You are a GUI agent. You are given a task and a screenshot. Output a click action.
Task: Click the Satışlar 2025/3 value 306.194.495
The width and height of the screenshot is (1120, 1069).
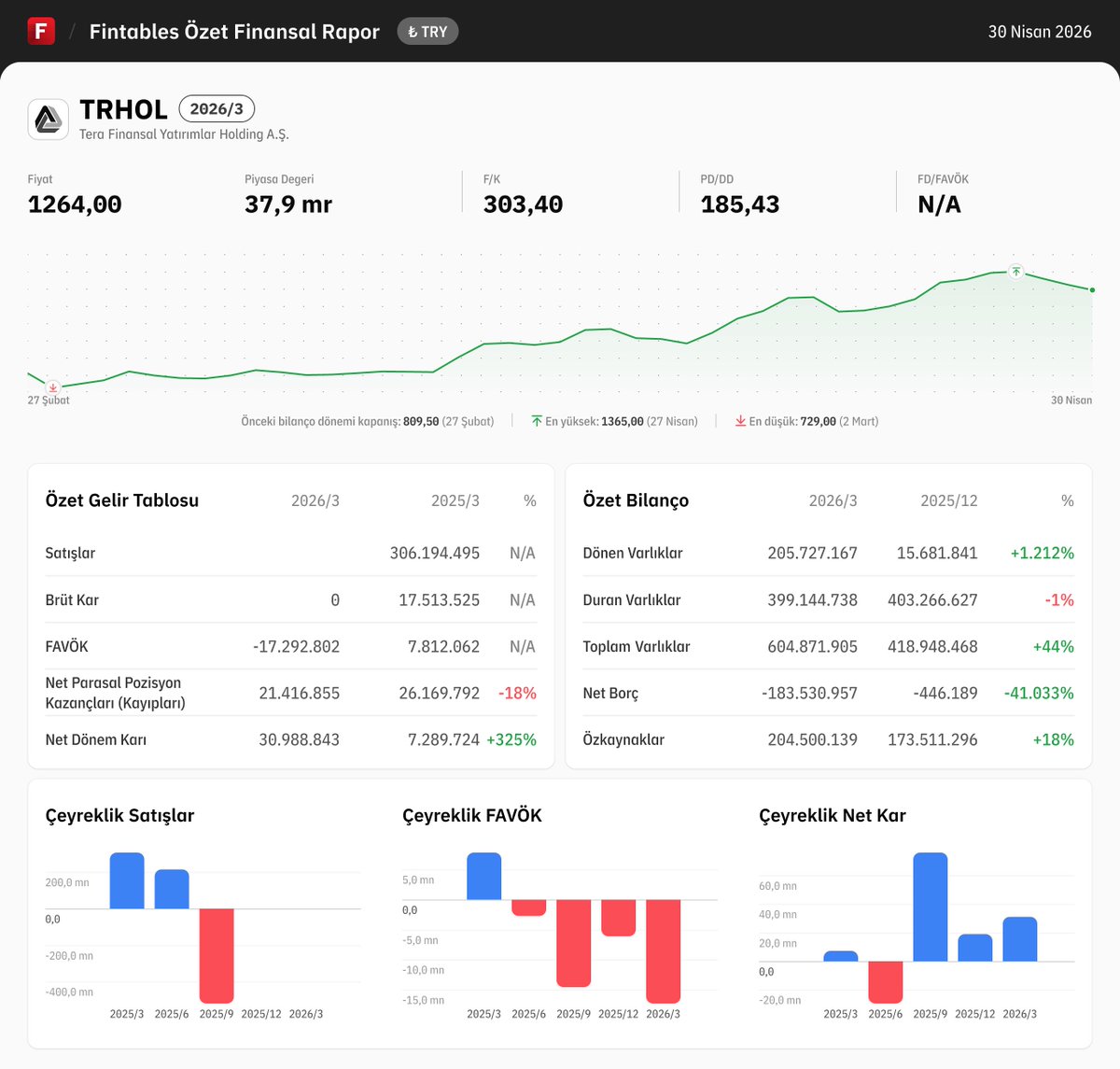(435, 553)
